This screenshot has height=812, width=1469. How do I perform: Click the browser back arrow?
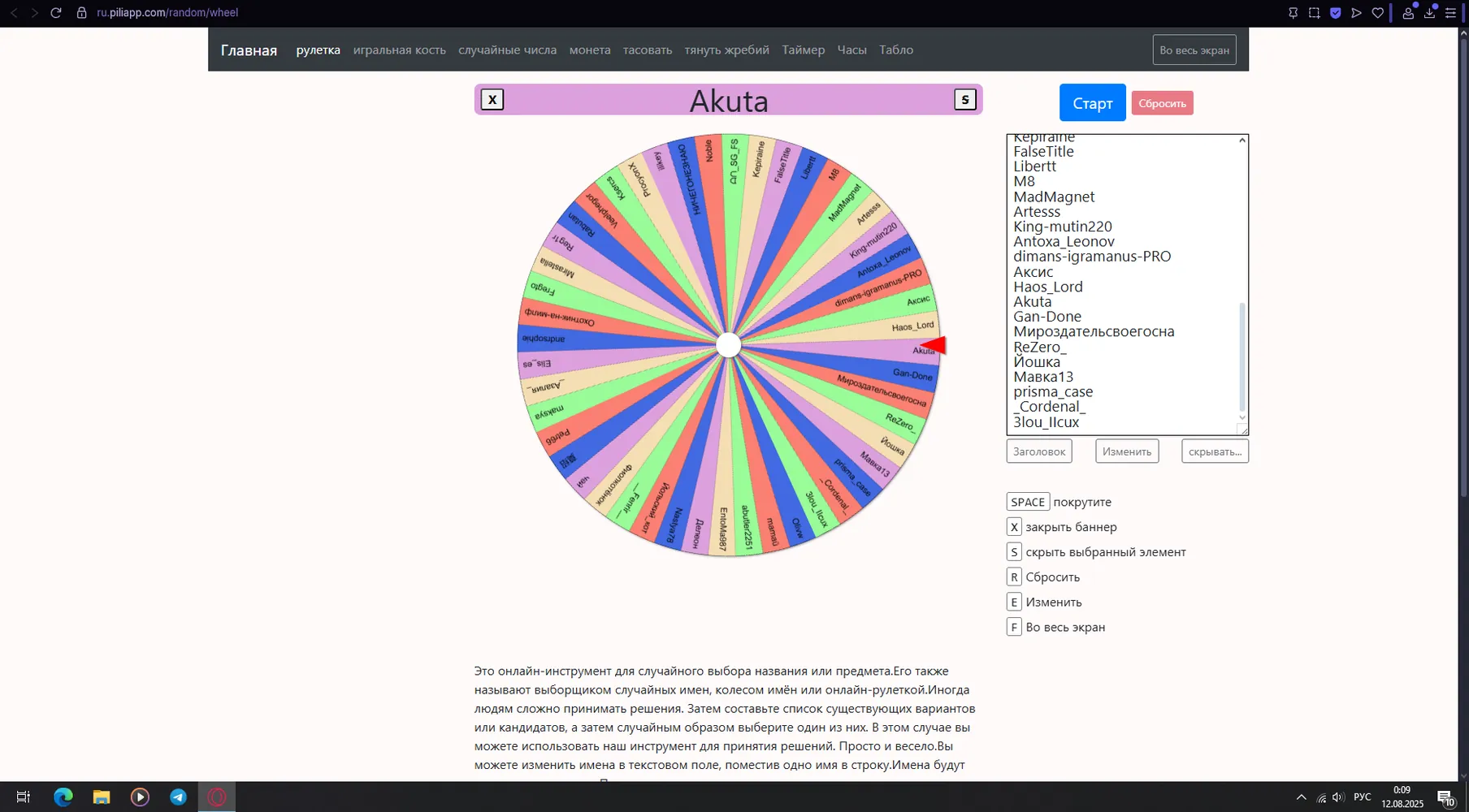coord(14,13)
